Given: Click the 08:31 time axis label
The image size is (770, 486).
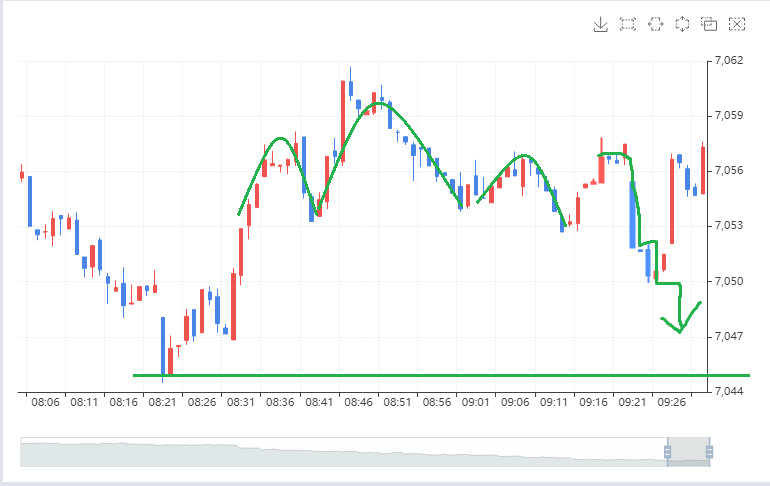Looking at the screenshot, I should [241, 403].
